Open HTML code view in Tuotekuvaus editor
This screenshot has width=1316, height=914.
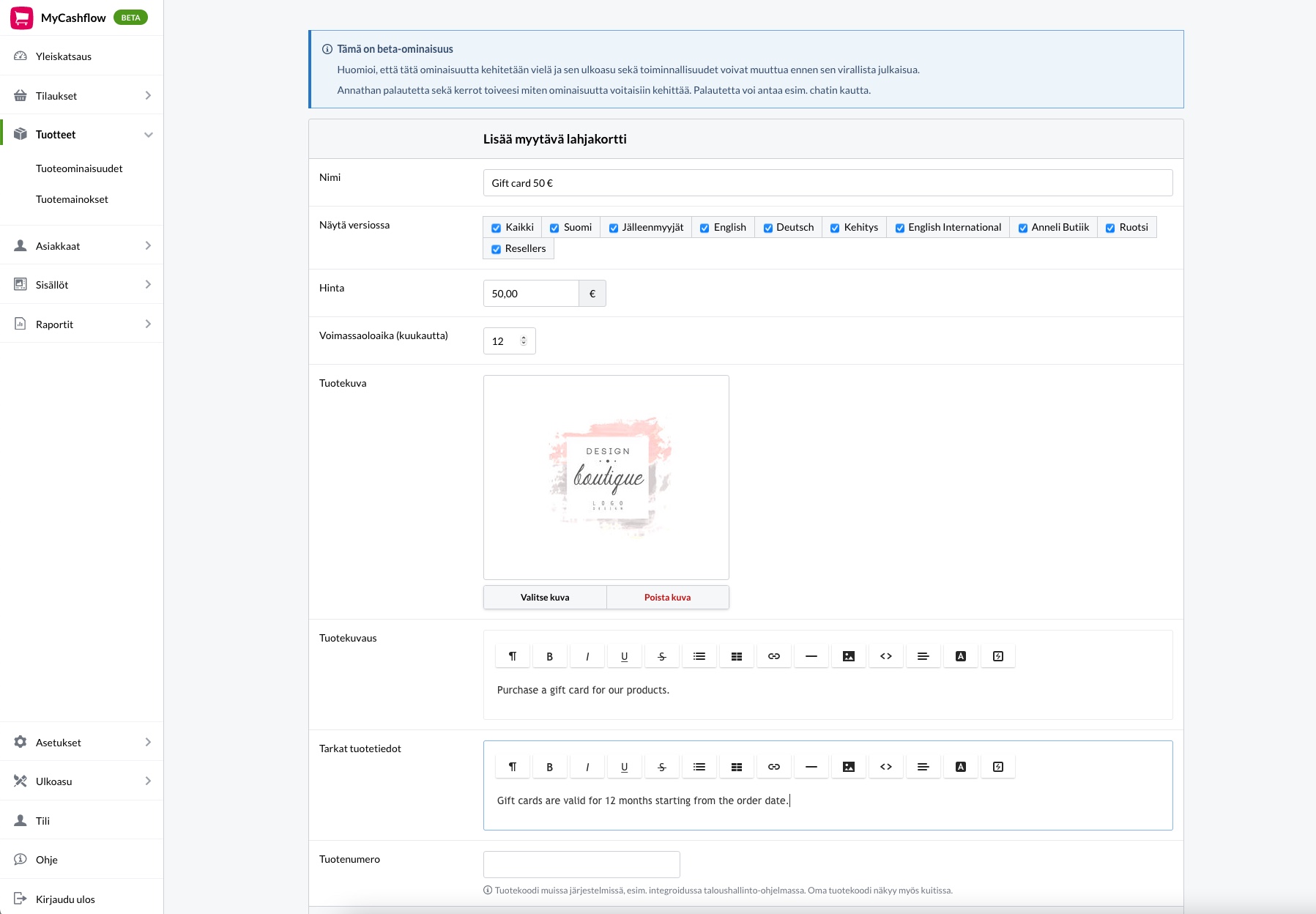click(x=886, y=656)
